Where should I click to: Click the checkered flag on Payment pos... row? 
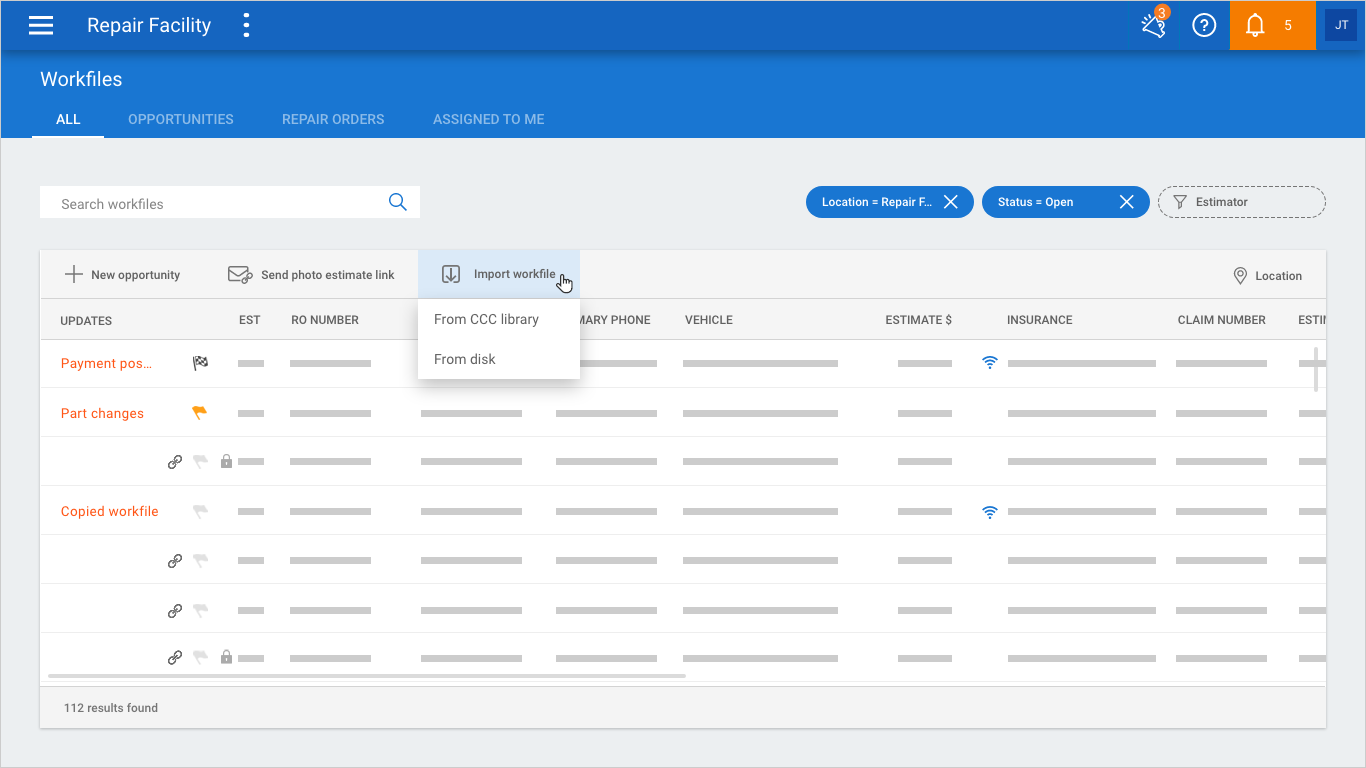tap(200, 363)
